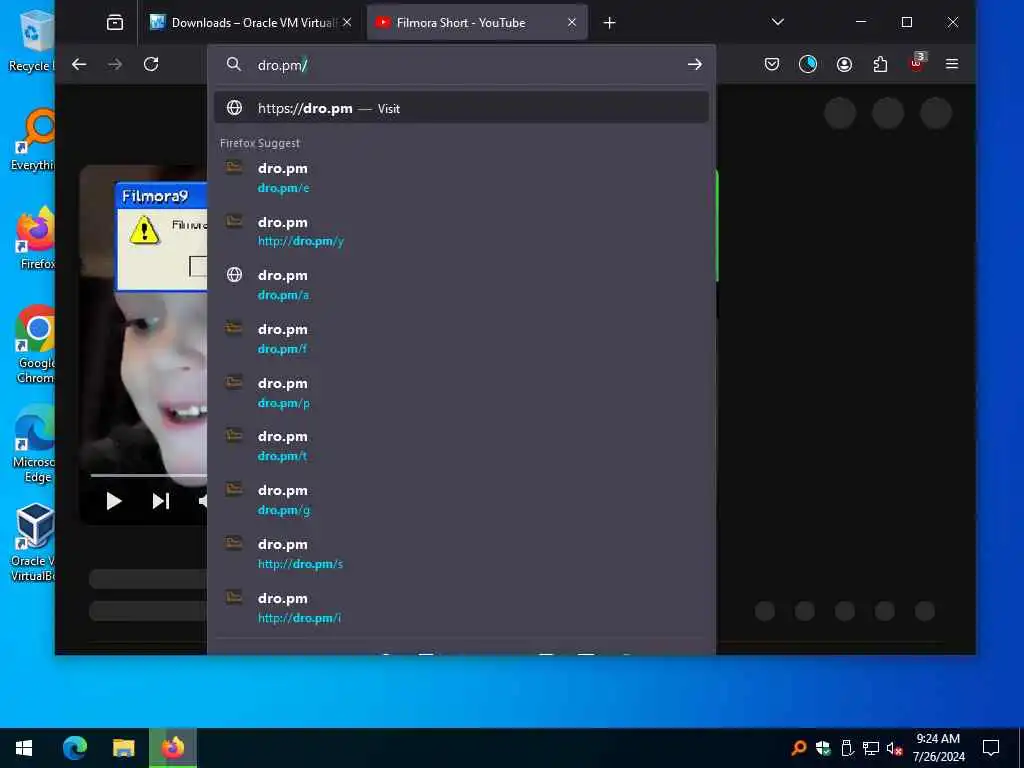Click the Firefox back arrow button
The width and height of the screenshot is (1024, 768).
tap(79, 64)
